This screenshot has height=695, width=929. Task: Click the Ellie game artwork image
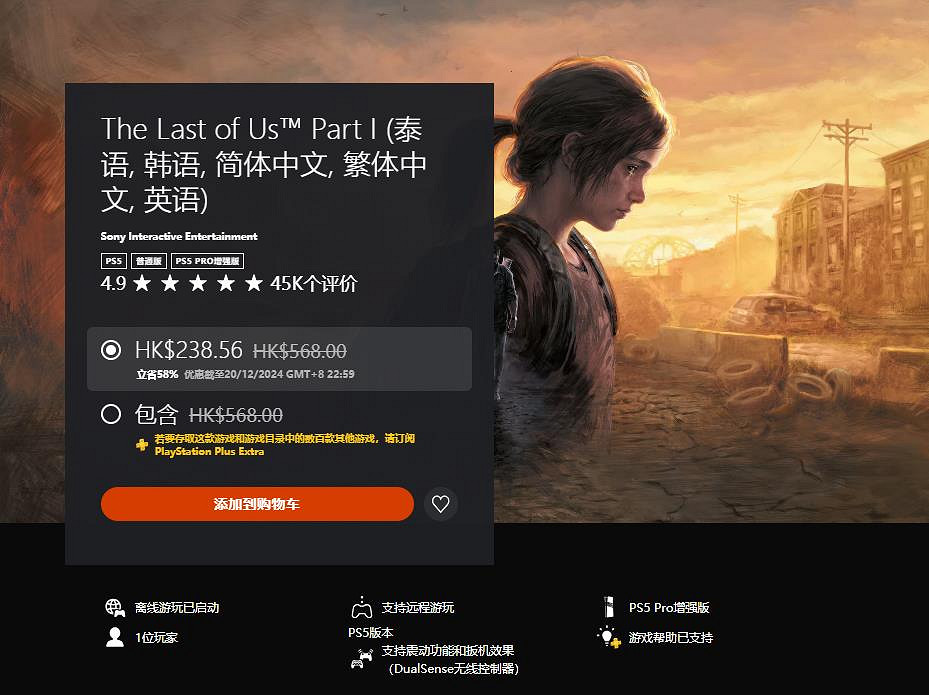[711, 261]
